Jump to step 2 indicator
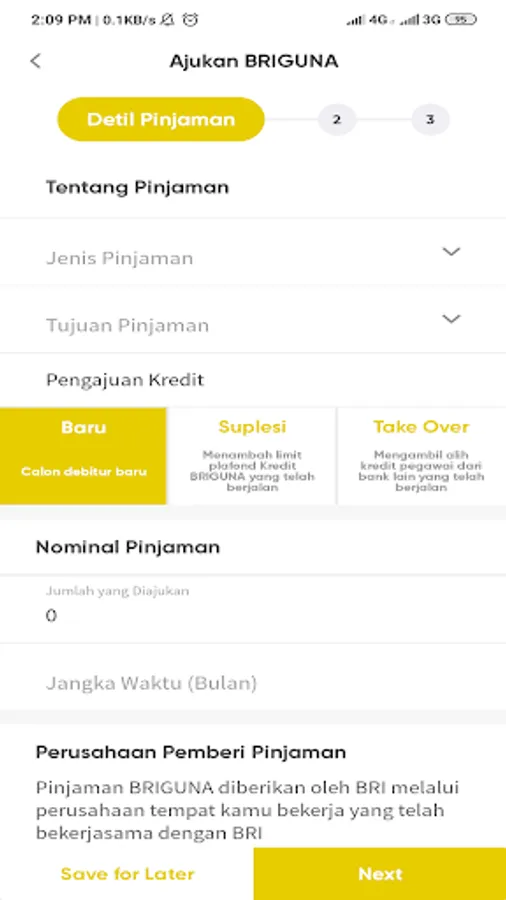The width and height of the screenshot is (506, 900). [x=337, y=119]
